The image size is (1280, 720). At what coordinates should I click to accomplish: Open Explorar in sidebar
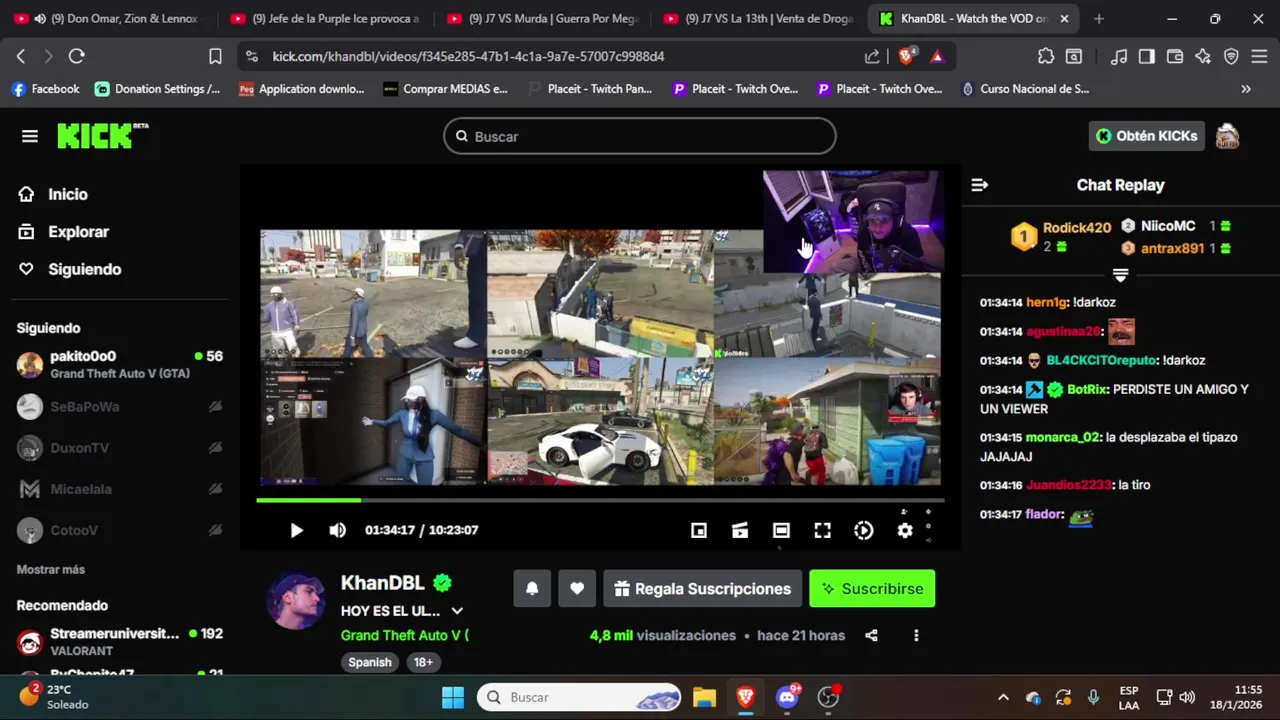[63, 232]
